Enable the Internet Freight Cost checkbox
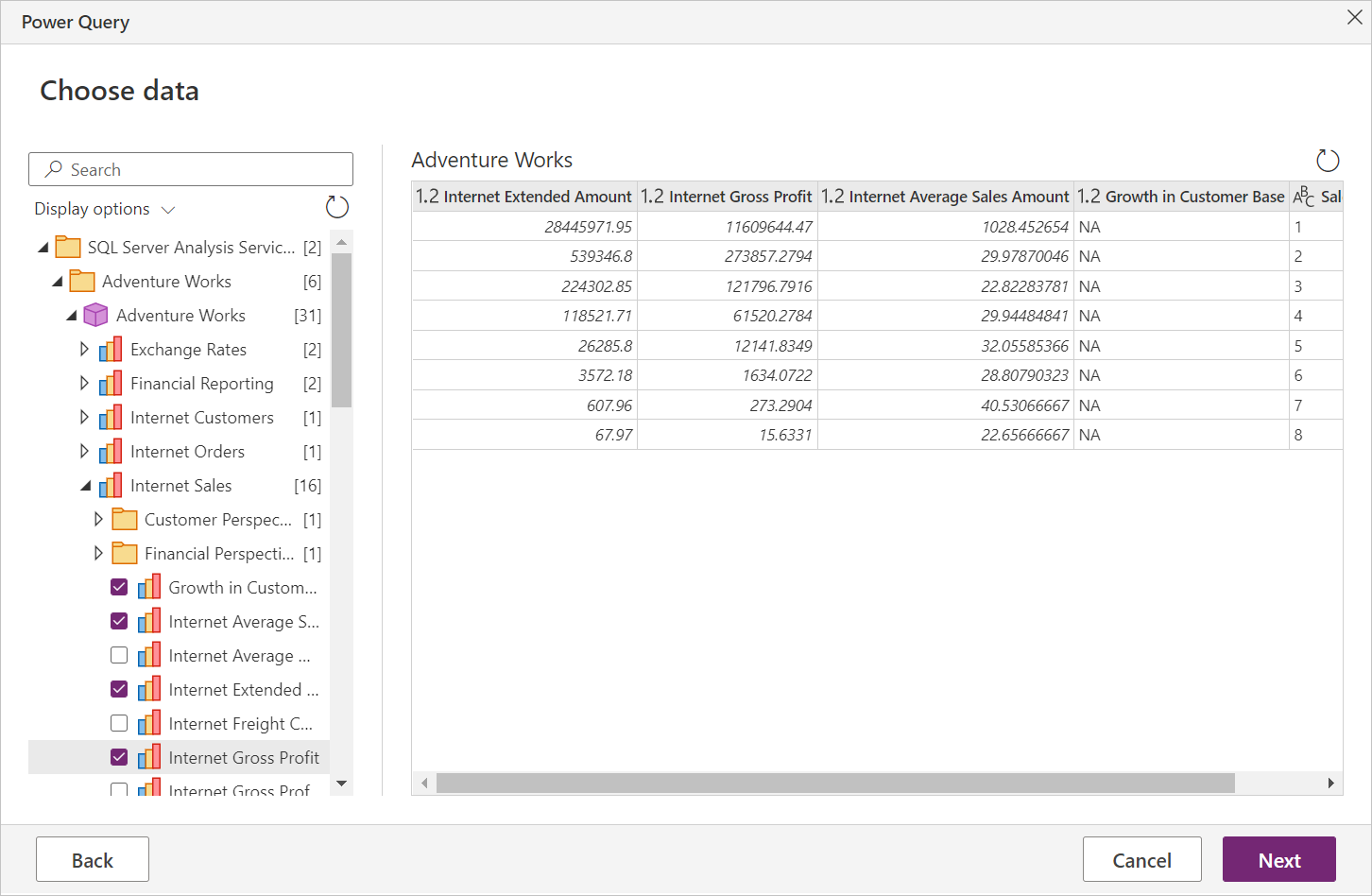The height and width of the screenshot is (896, 1372). [118, 723]
